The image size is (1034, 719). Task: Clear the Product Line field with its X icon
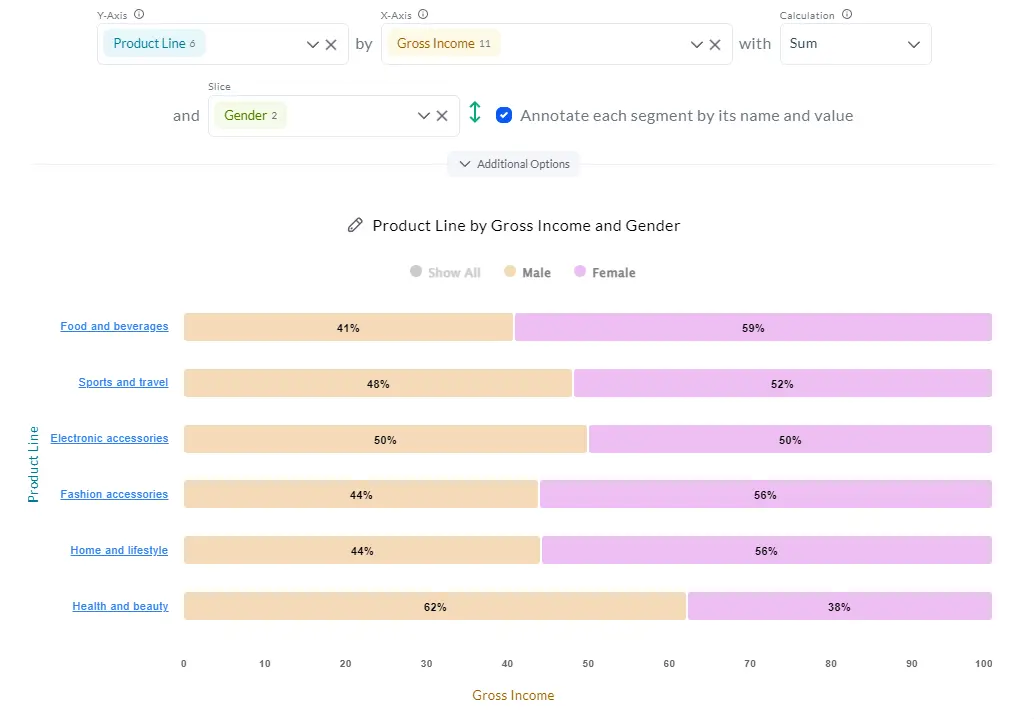pos(331,44)
